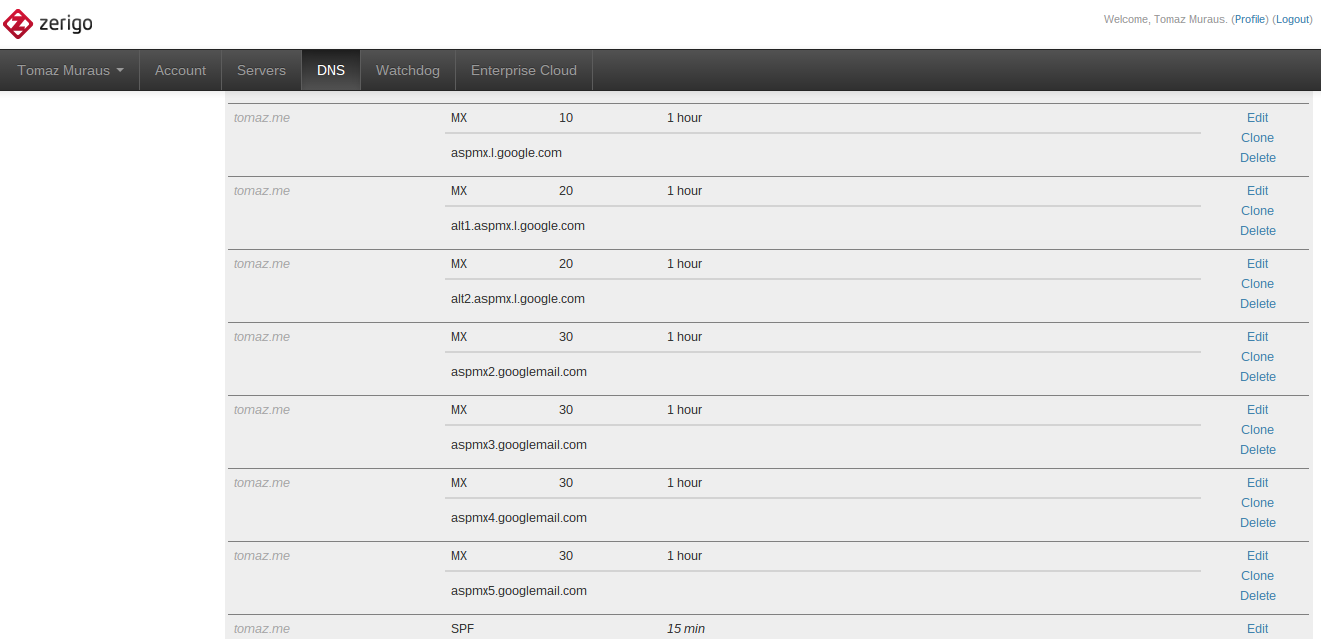The height and width of the screenshot is (639, 1321).
Task: Delete the aspmx4.googlemail.com record
Action: [x=1258, y=522]
